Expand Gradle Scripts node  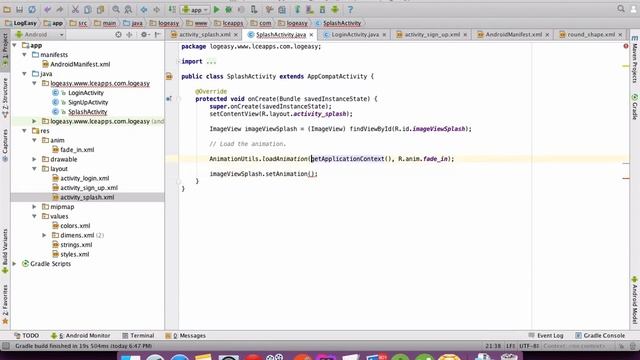[14, 264]
